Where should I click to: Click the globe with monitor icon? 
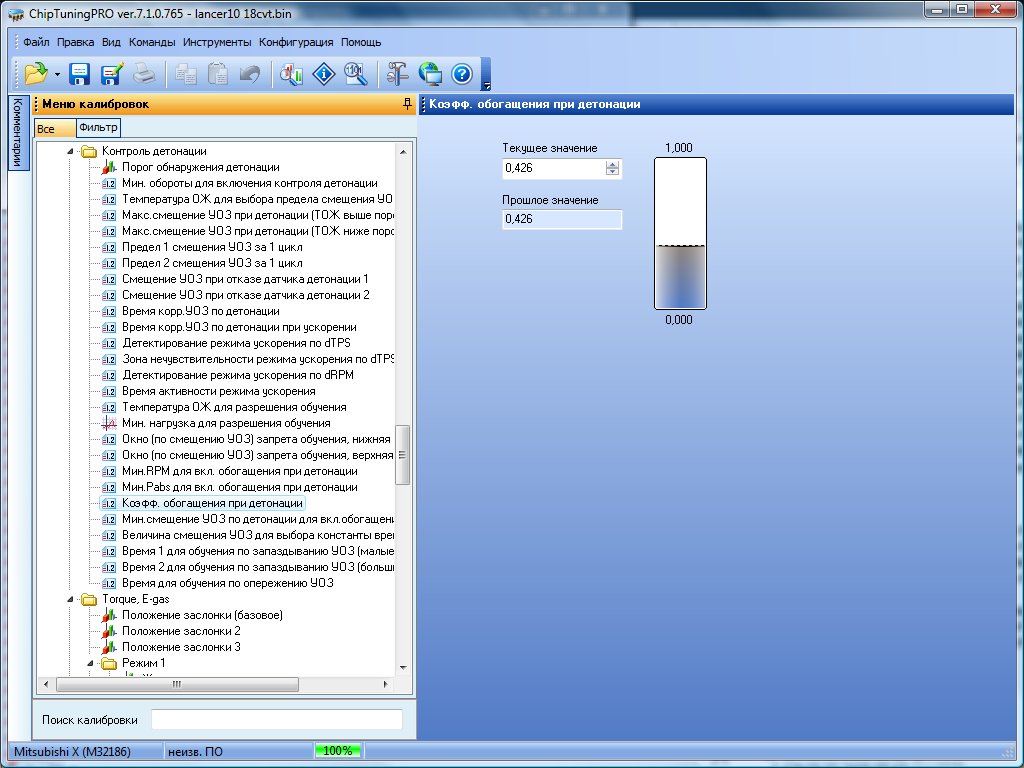pyautogui.click(x=430, y=73)
